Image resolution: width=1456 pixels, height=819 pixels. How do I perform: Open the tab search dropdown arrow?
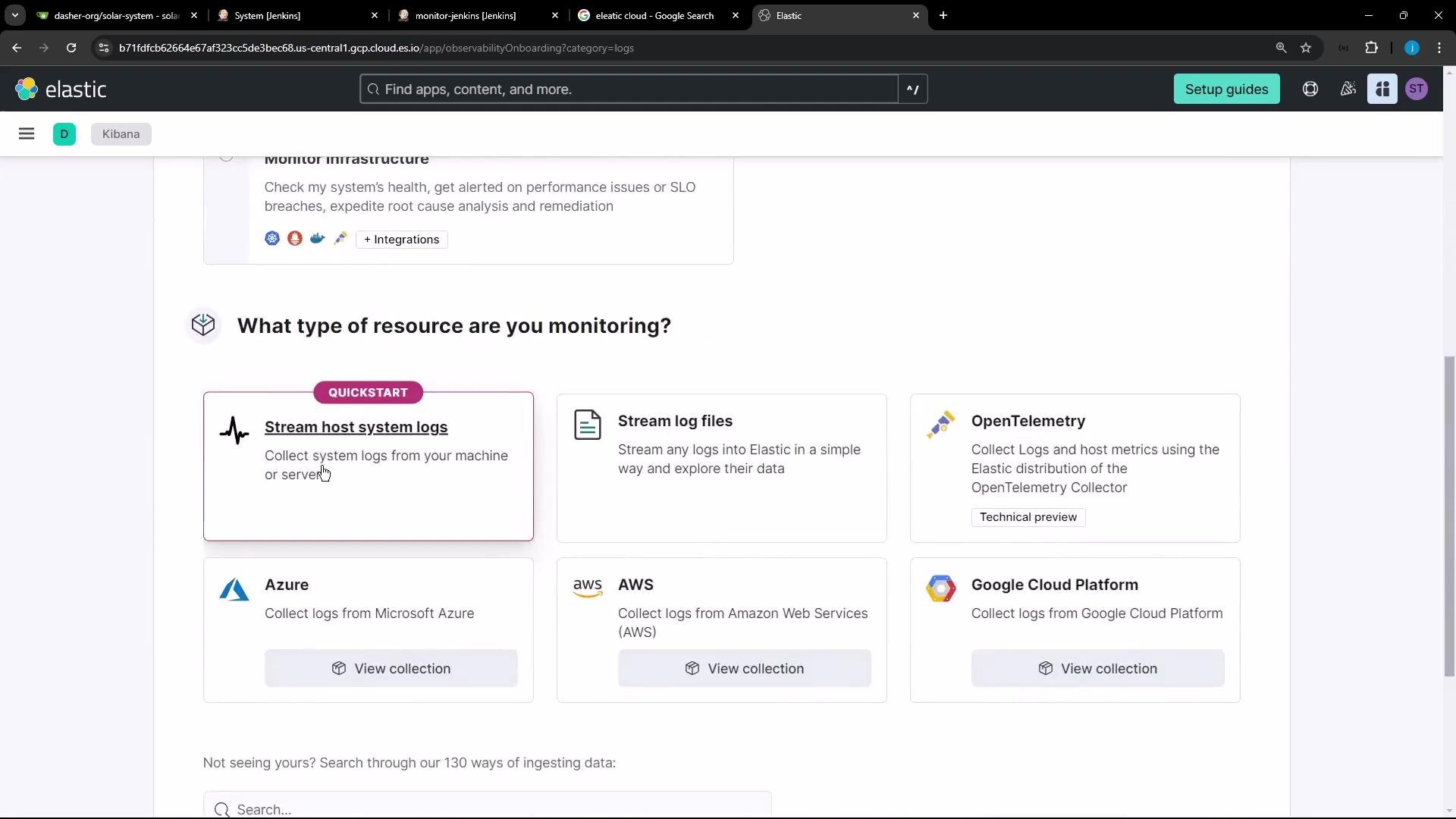pos(14,15)
